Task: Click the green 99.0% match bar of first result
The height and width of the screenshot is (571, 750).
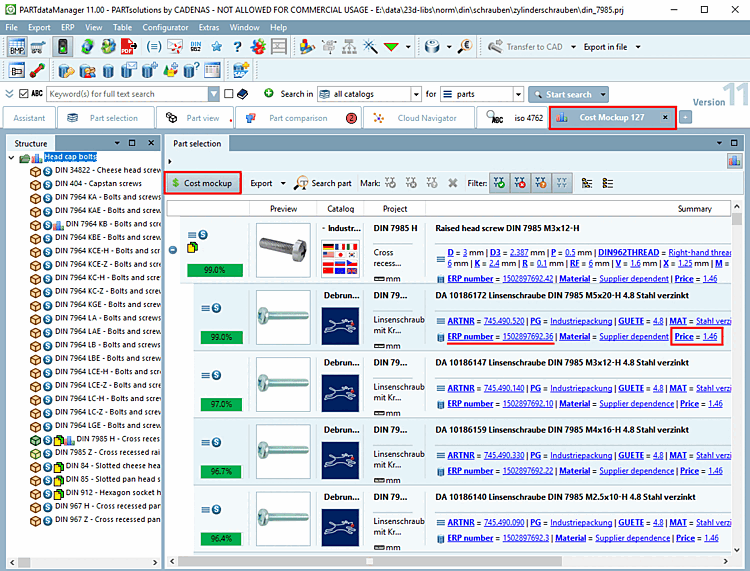Action: [x=215, y=270]
